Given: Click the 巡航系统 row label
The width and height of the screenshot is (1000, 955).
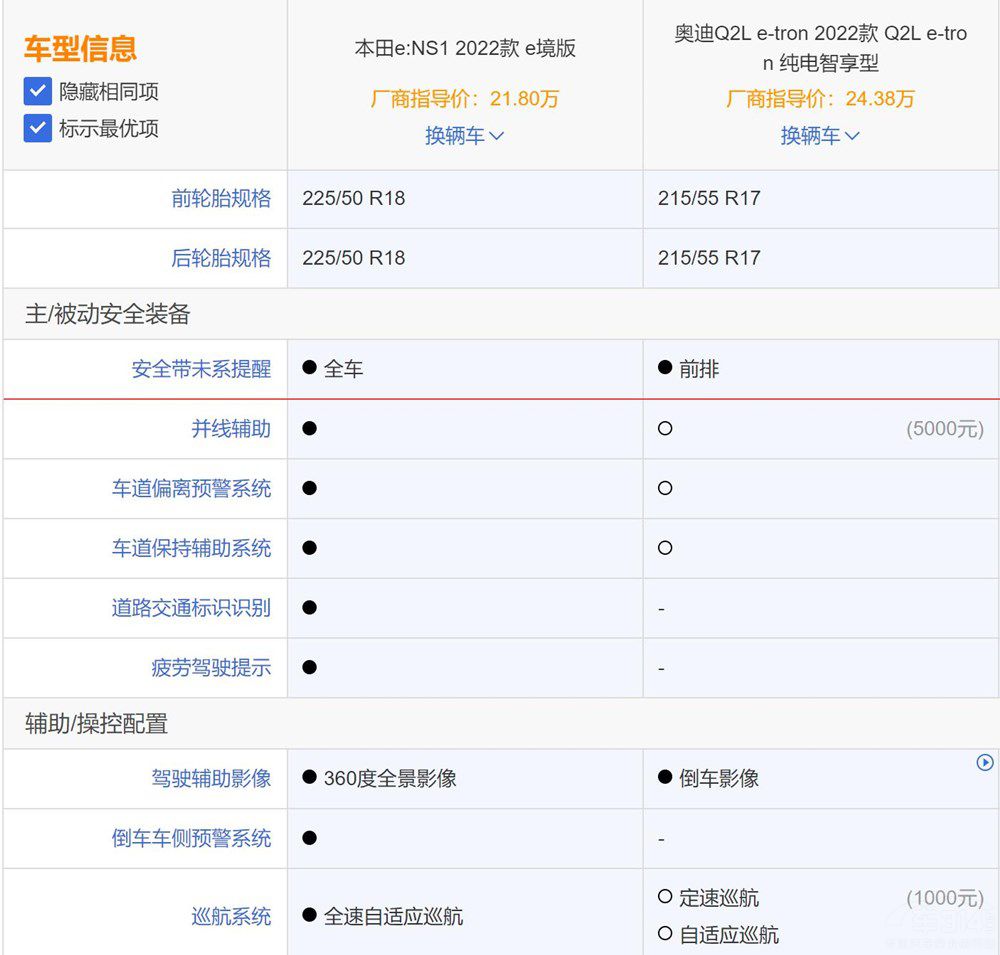Looking at the screenshot, I should pyautogui.click(x=231, y=916).
